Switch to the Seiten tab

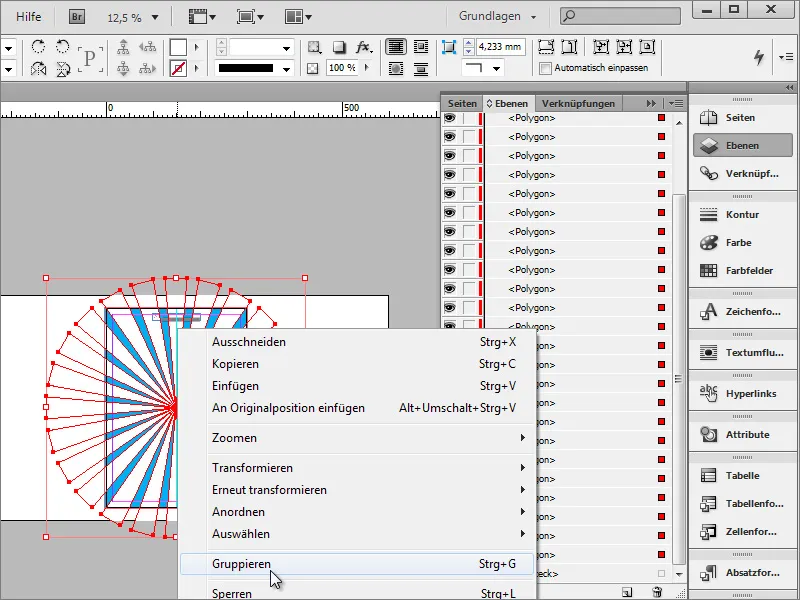pyautogui.click(x=462, y=104)
